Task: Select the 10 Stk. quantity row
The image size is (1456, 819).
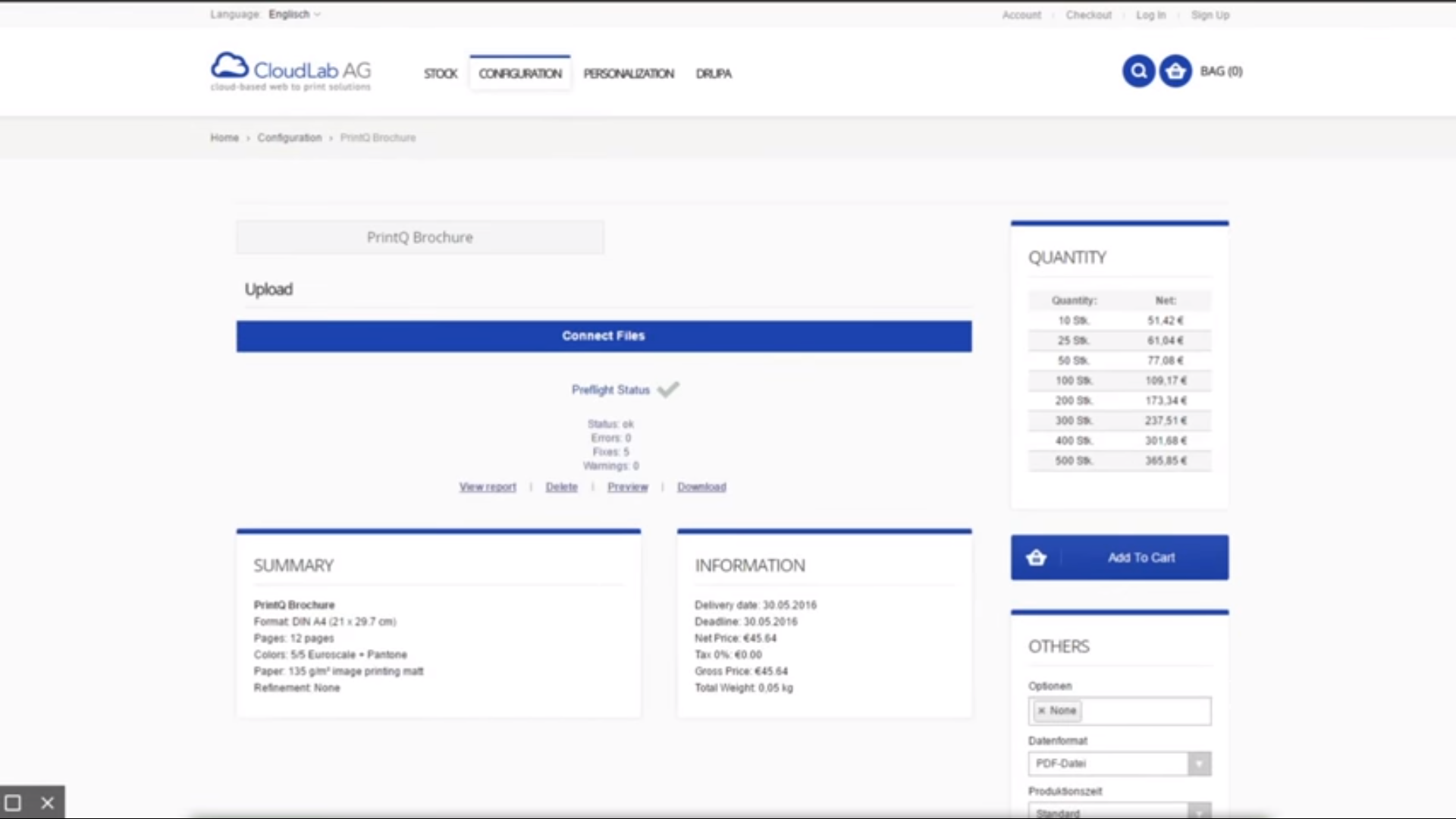Action: click(x=1119, y=321)
